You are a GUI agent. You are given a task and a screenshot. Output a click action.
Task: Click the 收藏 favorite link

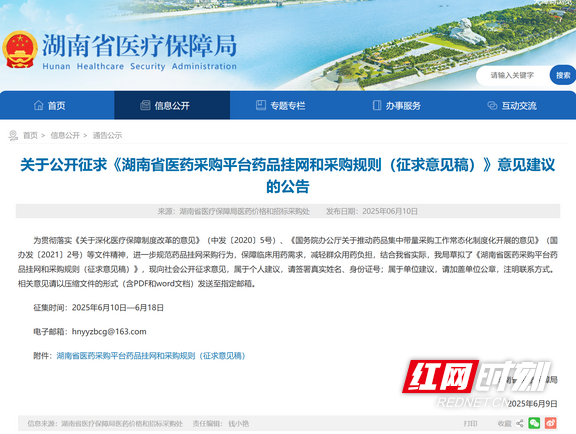tap(504, 423)
